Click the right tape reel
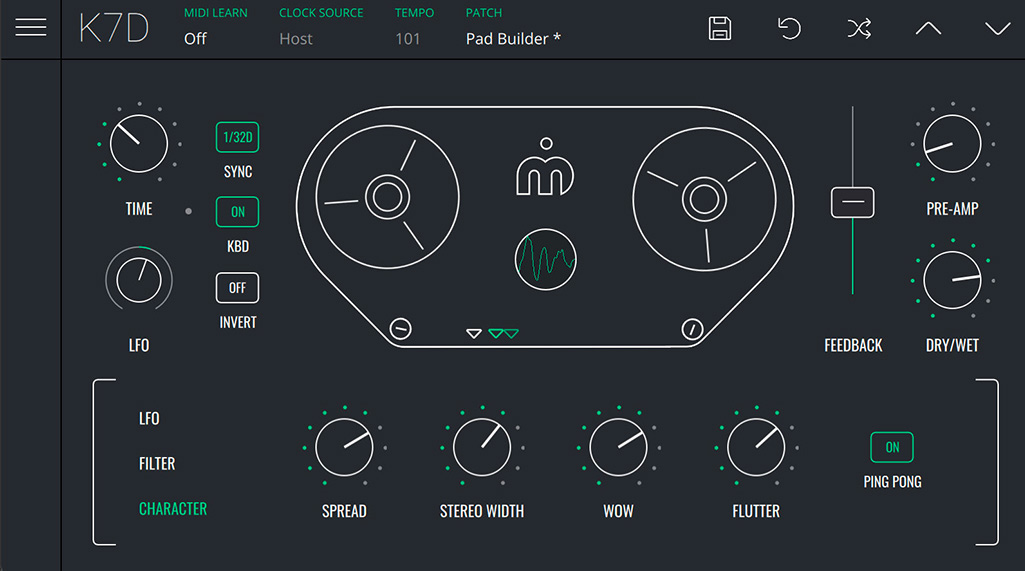This screenshot has height=571, width=1025. (x=705, y=199)
